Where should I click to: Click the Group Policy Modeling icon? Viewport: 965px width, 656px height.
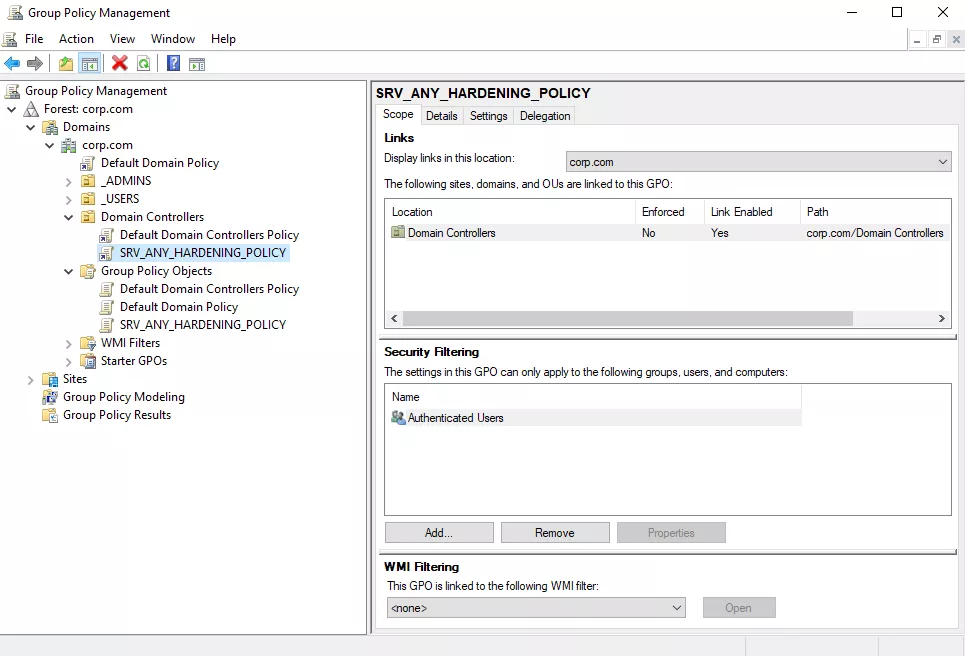click(50, 397)
